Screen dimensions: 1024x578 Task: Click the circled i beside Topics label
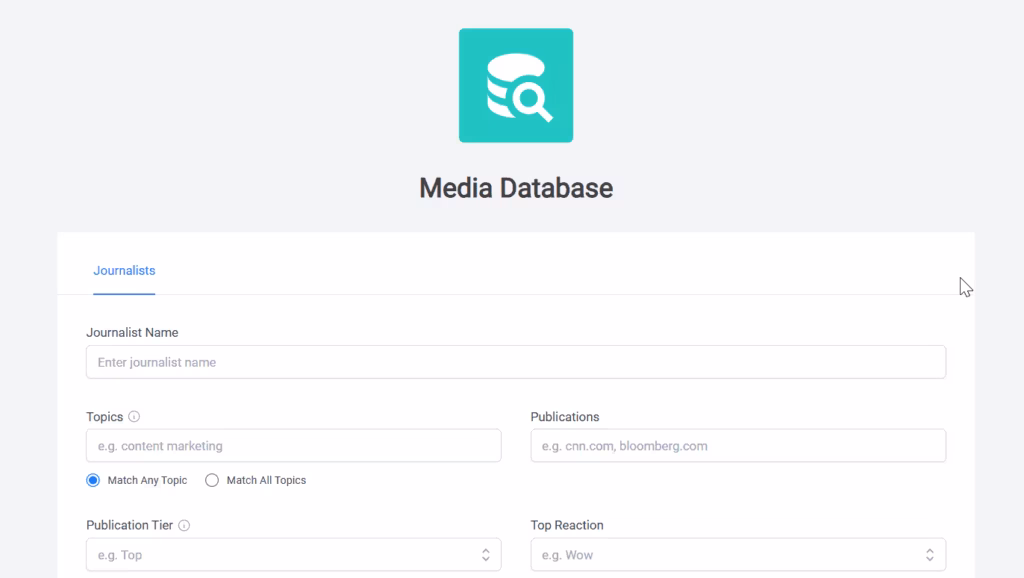point(132,416)
